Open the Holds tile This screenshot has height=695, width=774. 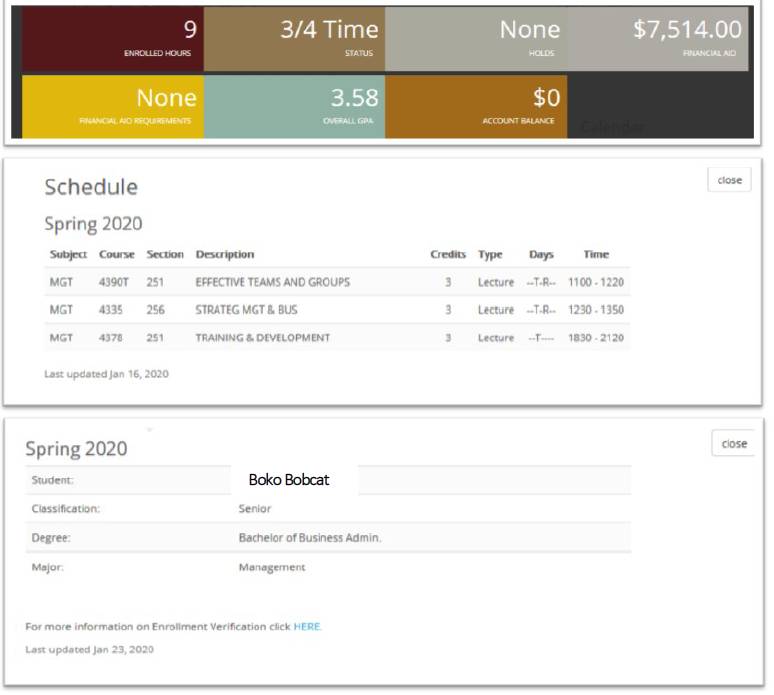click(x=475, y=39)
